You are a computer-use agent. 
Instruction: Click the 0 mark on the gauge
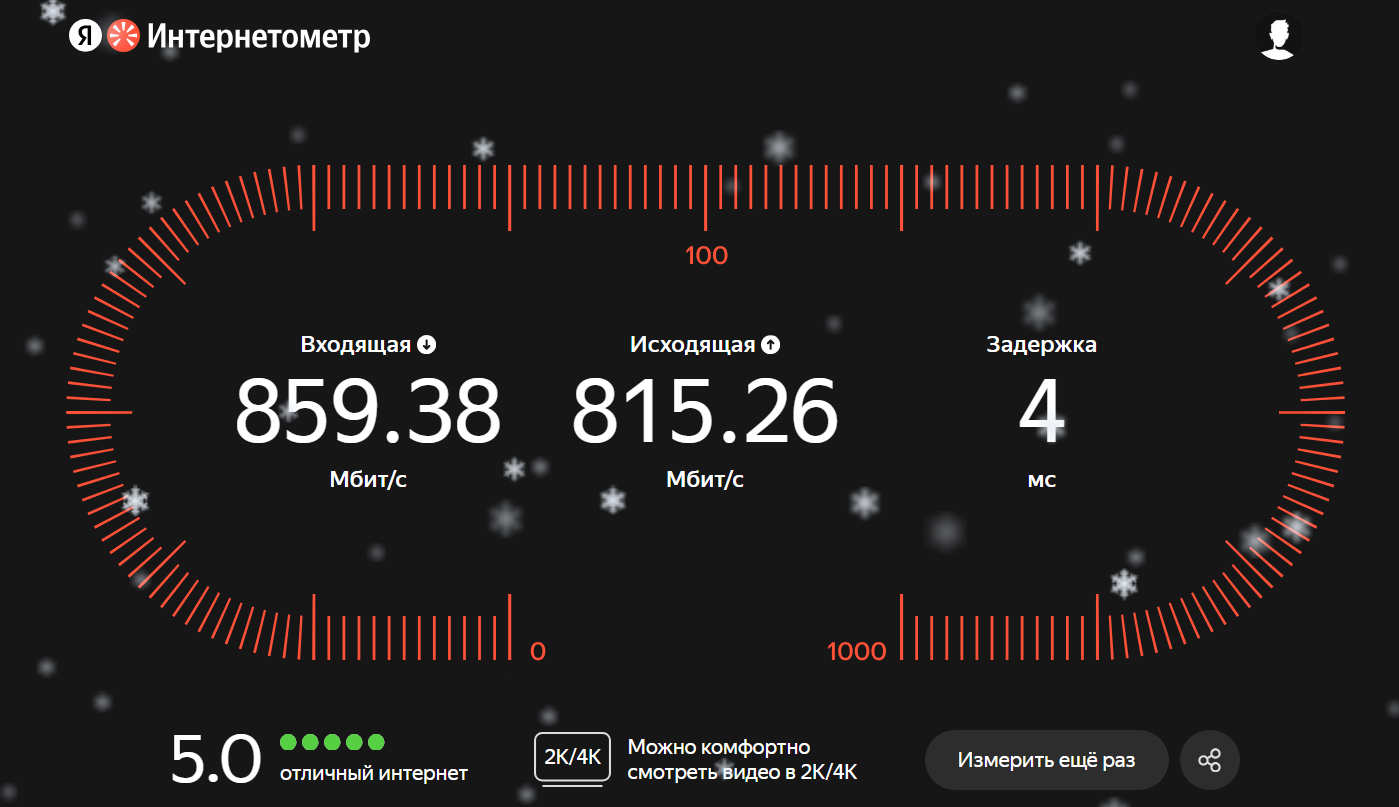[x=538, y=652]
